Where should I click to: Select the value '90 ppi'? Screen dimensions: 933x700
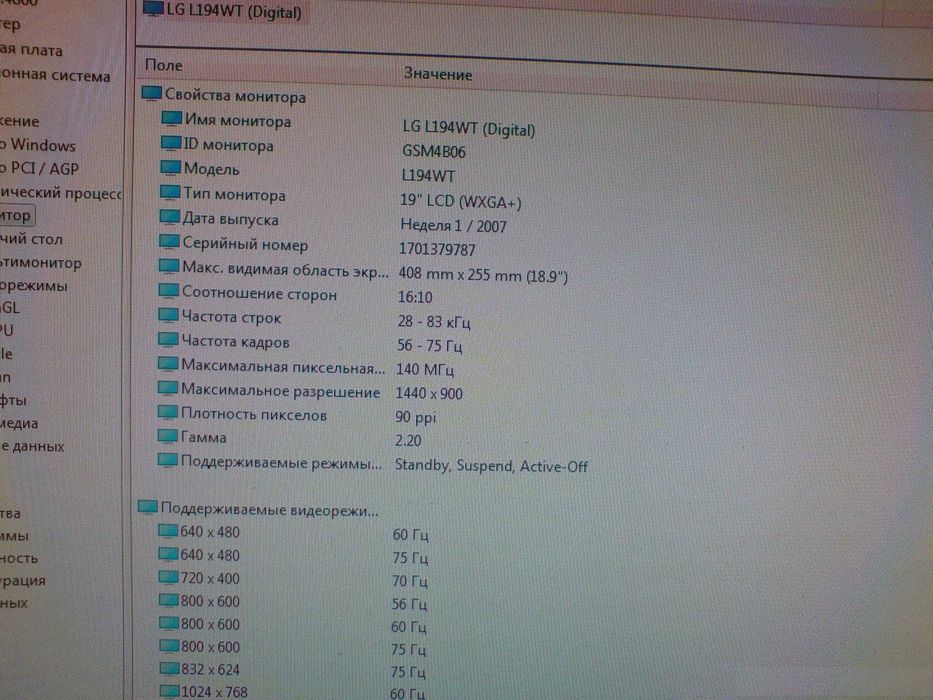point(416,417)
